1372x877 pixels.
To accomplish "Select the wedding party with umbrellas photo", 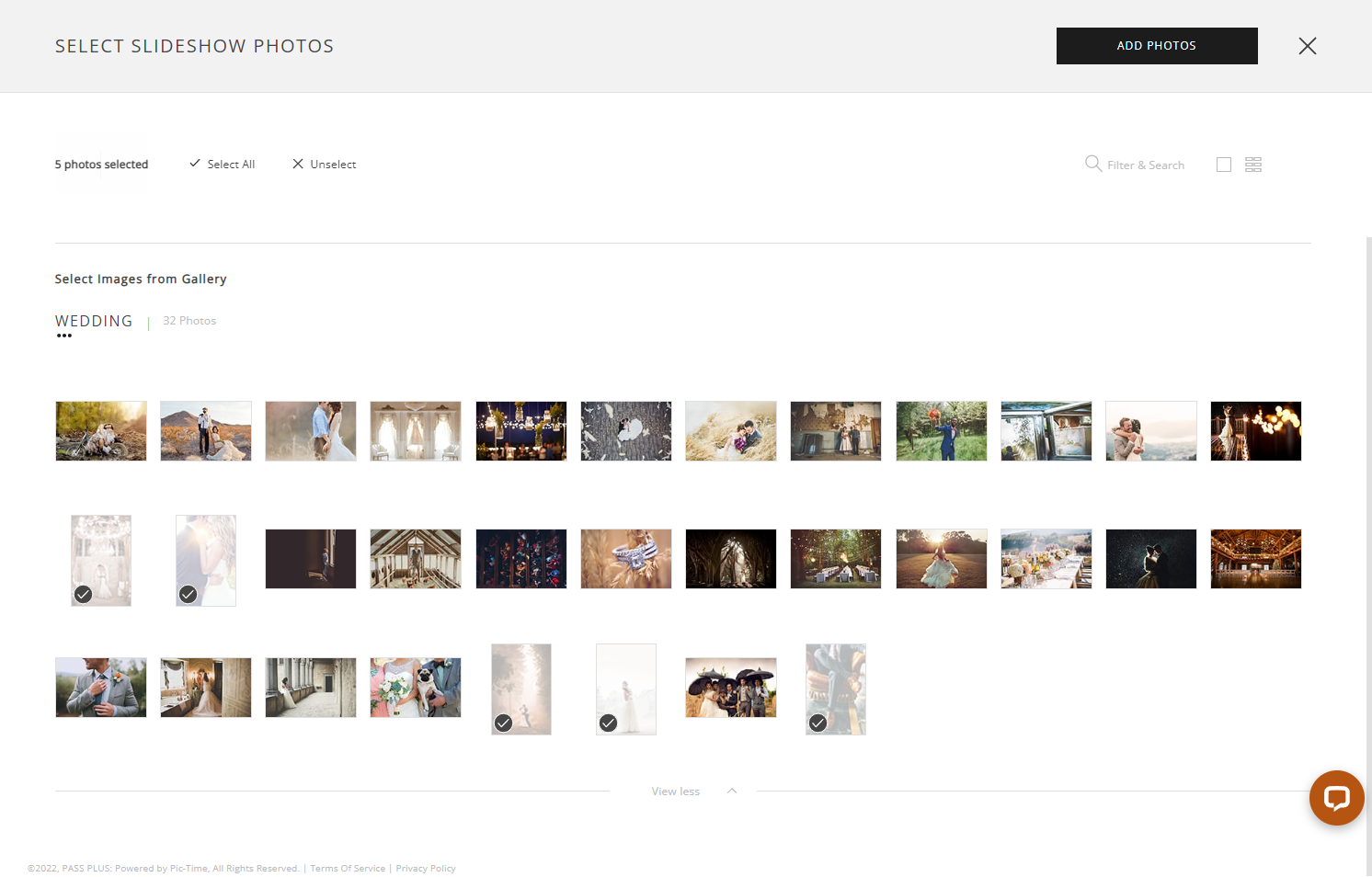I will pyautogui.click(x=731, y=688).
